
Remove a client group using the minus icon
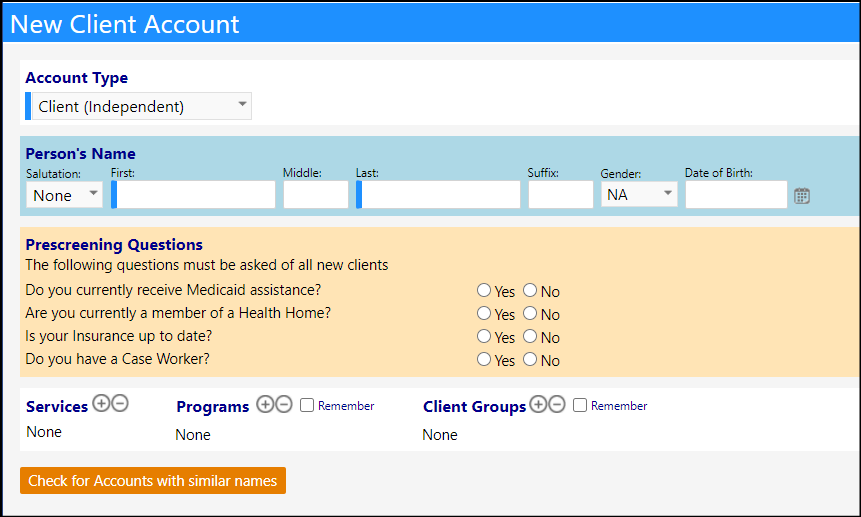(557, 404)
